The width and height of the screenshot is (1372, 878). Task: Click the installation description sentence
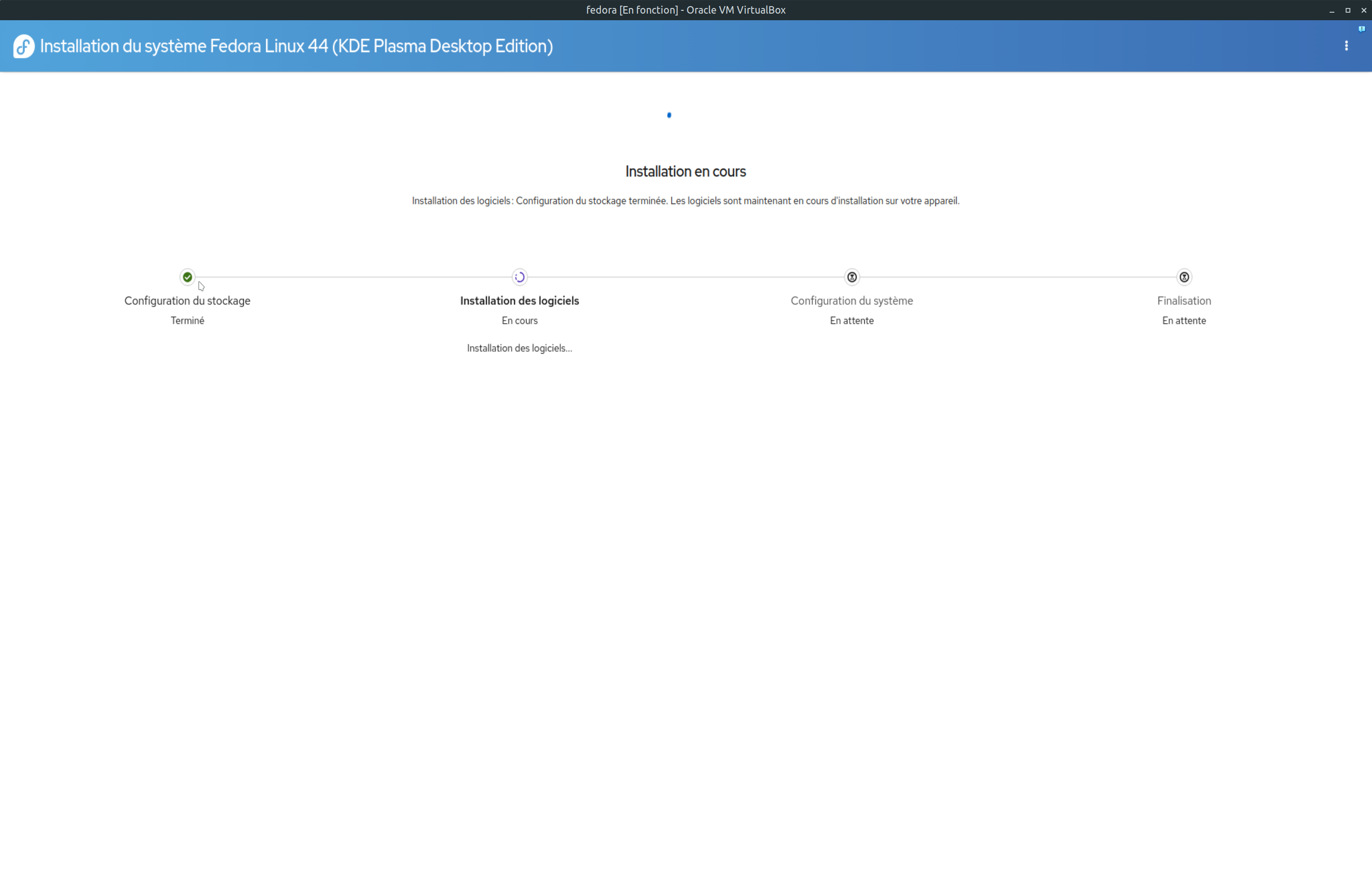click(686, 201)
